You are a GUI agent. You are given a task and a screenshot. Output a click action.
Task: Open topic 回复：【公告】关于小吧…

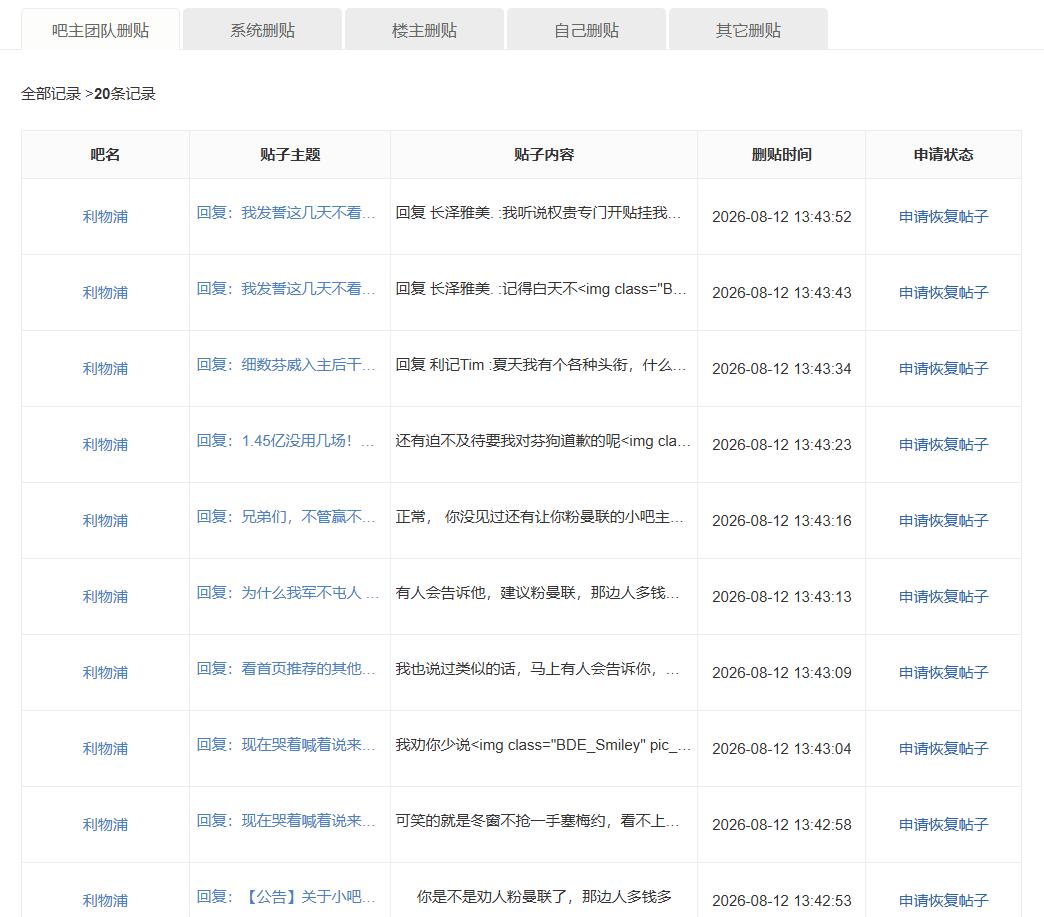coord(286,896)
